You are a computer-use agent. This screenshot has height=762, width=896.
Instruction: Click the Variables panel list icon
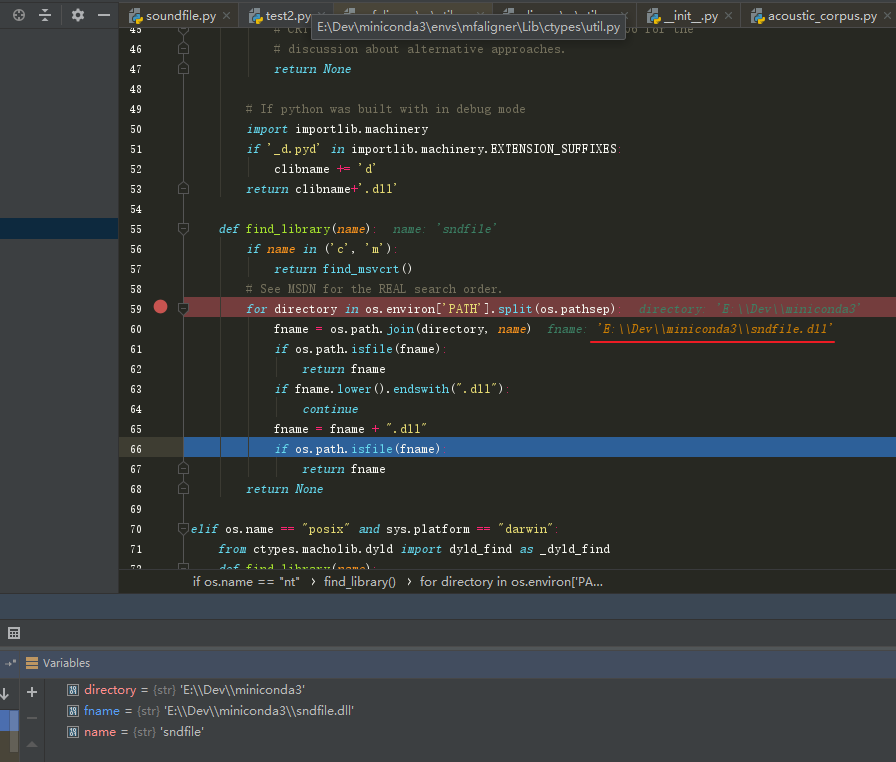pyautogui.click(x=31, y=662)
